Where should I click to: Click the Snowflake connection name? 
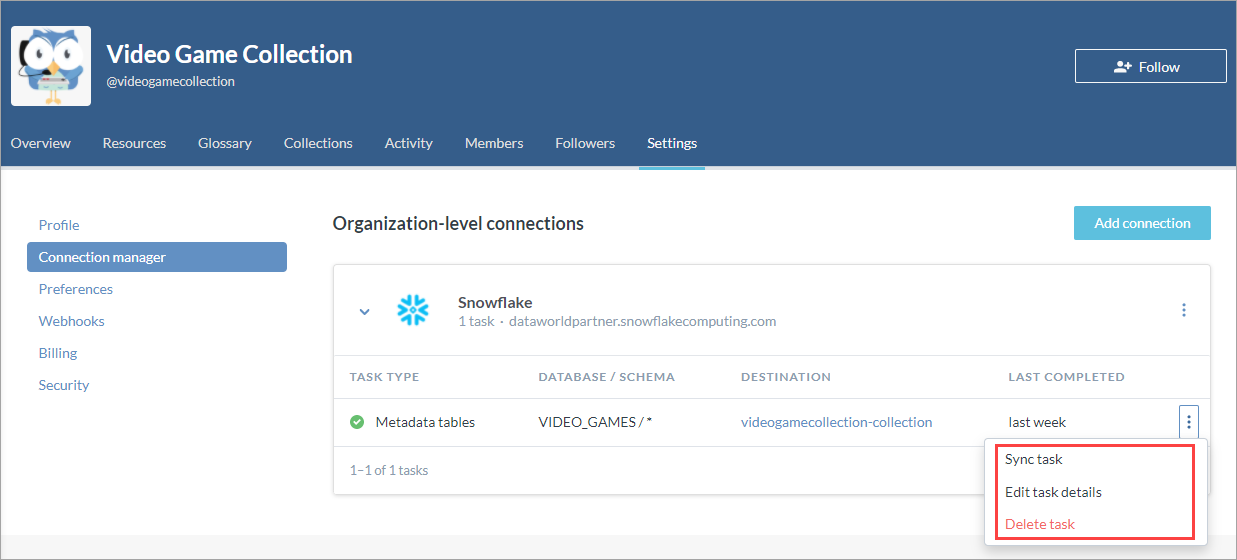pyautogui.click(x=495, y=302)
